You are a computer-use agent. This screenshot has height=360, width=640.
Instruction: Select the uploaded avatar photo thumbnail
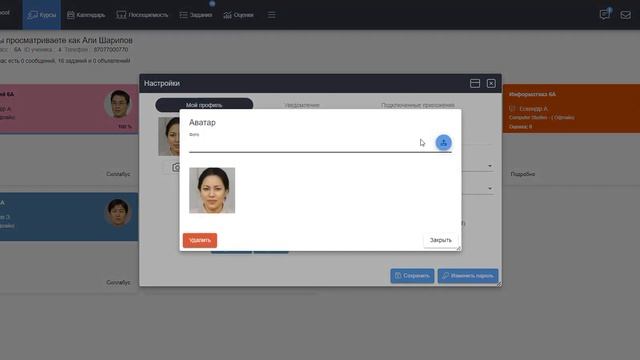click(x=212, y=190)
